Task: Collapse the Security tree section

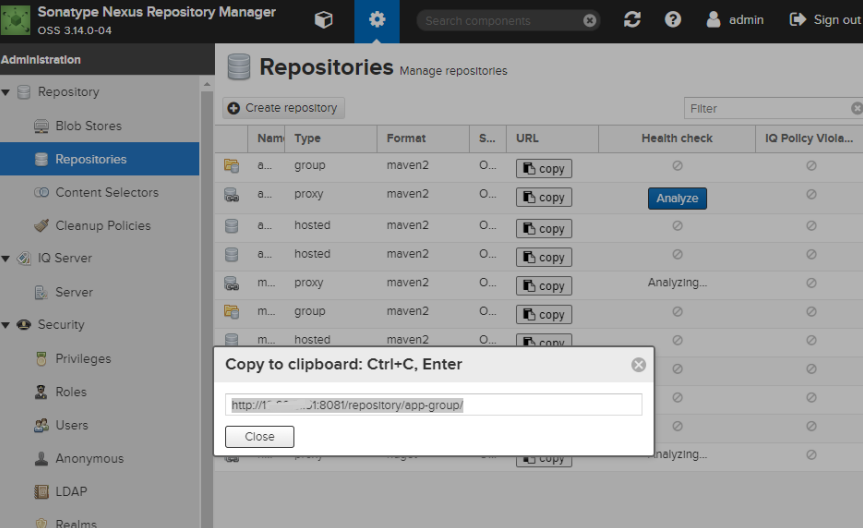Action: coord(7,325)
